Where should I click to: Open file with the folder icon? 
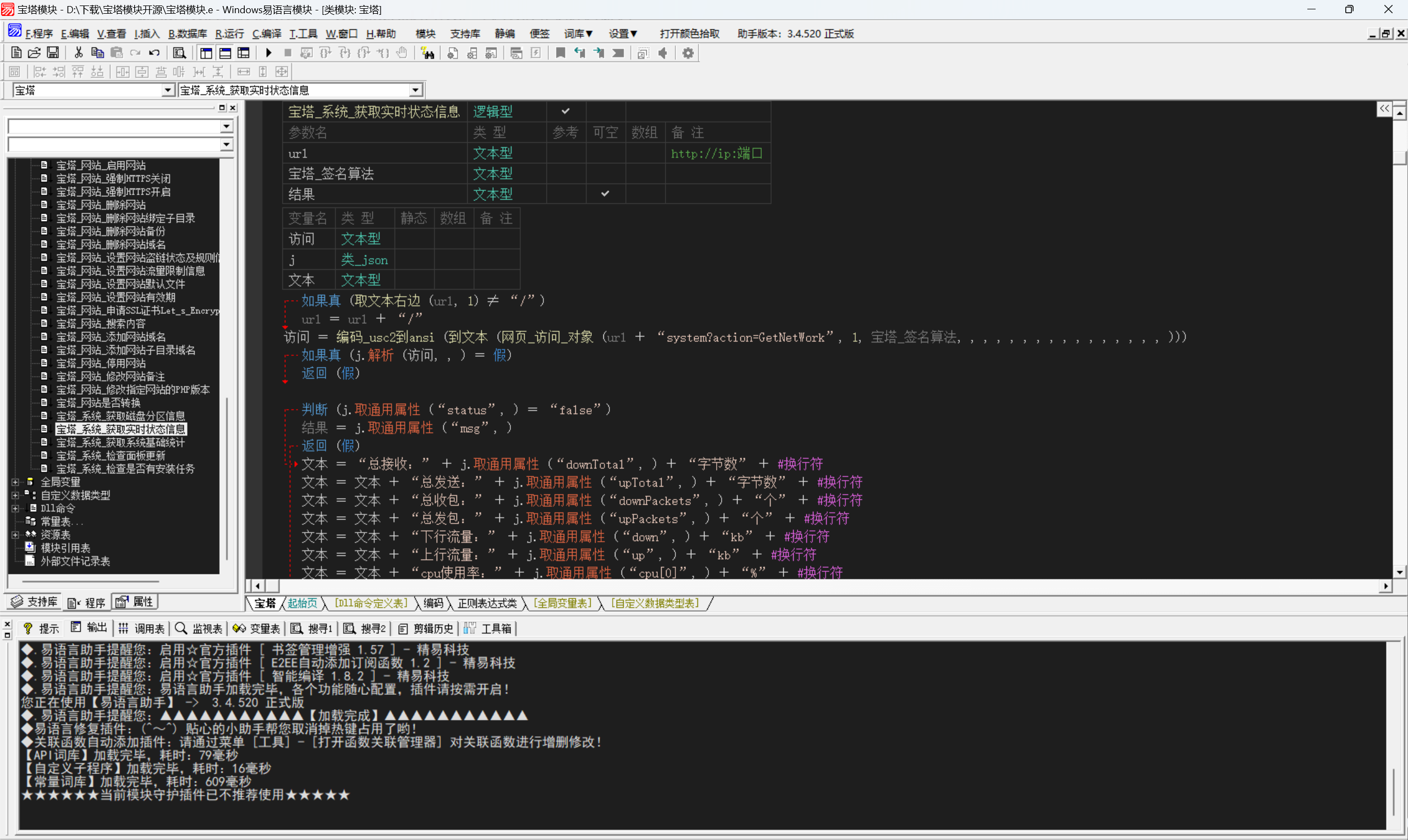[x=34, y=53]
